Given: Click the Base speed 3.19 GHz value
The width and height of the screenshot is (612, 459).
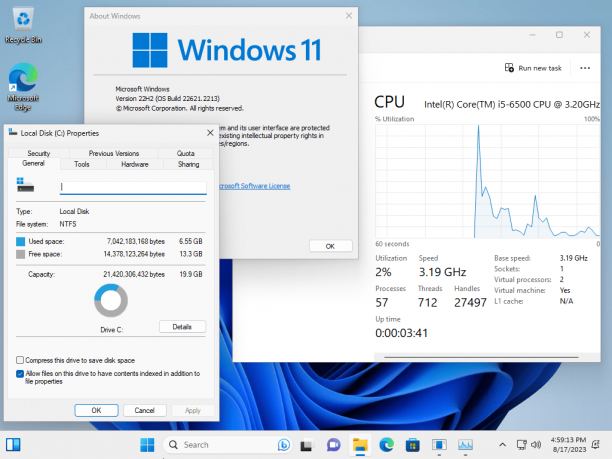Looking at the screenshot, I should coord(574,258).
